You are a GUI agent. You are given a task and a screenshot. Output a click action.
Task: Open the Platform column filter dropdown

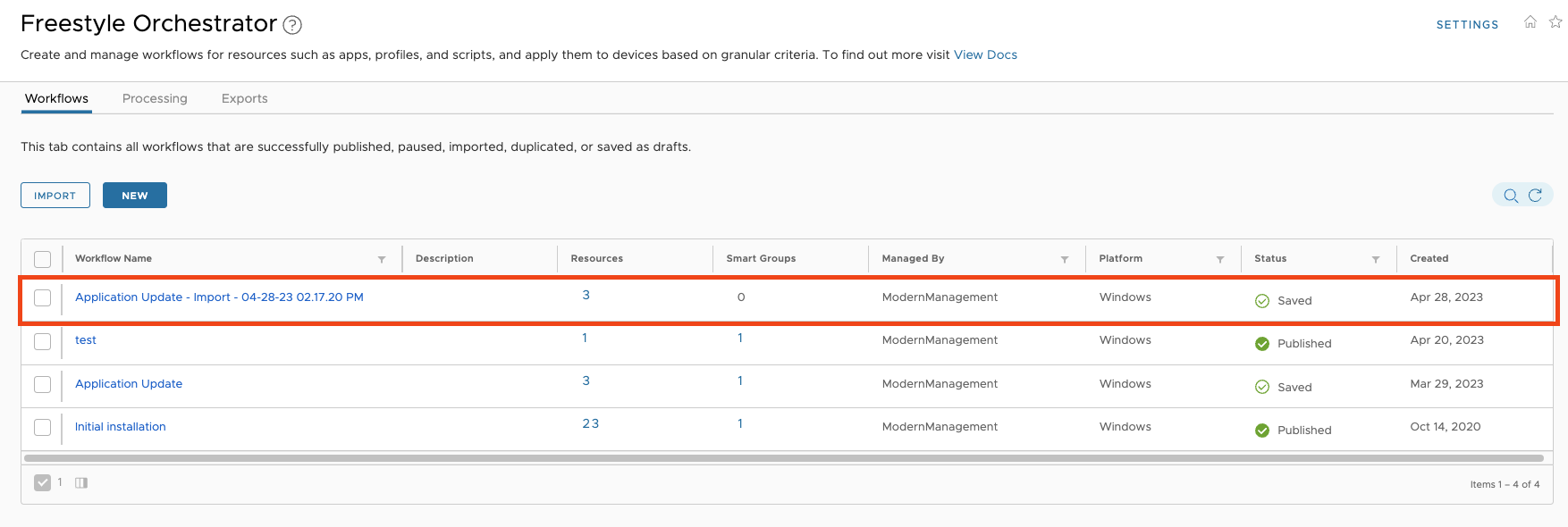point(1220,259)
